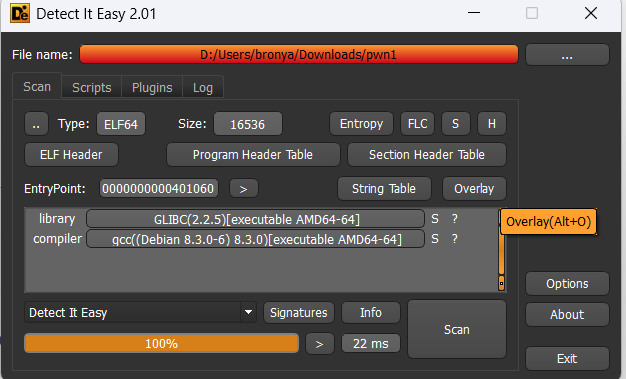Image resolution: width=626 pixels, height=379 pixels.
Task: Open Options
Action: pos(567,284)
